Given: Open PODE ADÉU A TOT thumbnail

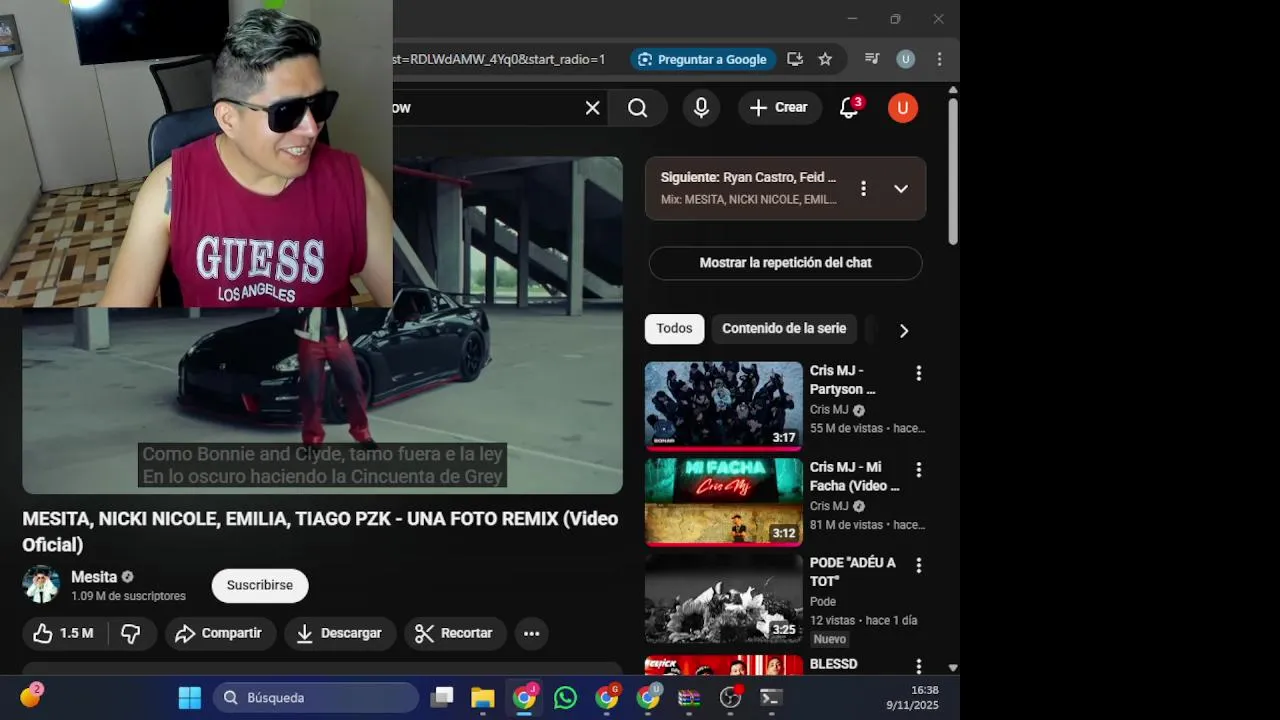Looking at the screenshot, I should [x=724, y=598].
